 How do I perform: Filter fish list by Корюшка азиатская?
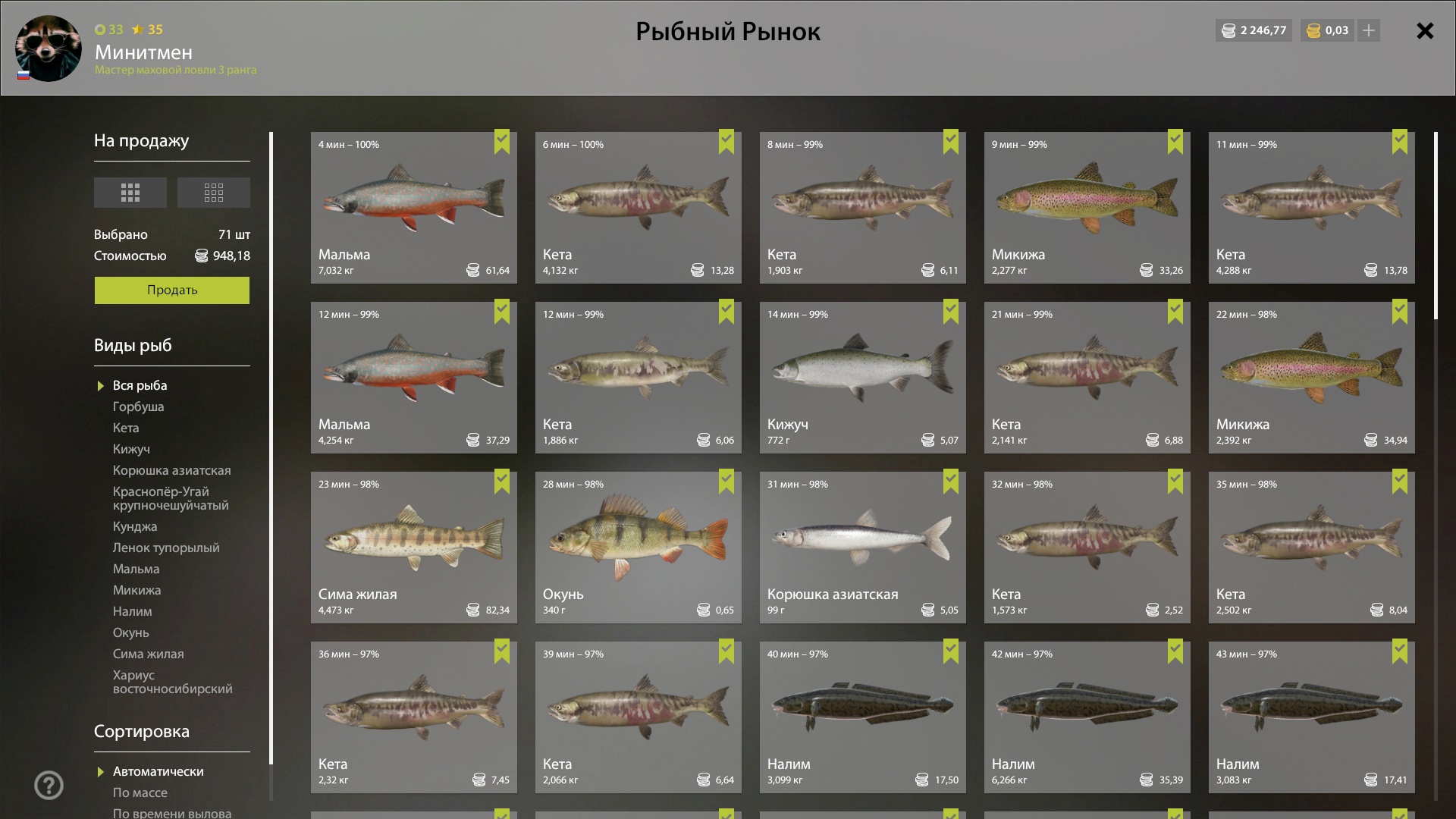(x=172, y=470)
